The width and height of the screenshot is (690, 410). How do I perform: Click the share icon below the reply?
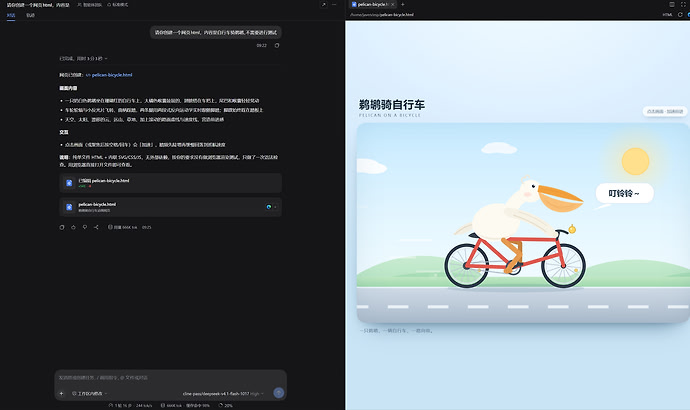pyautogui.click(x=96, y=227)
